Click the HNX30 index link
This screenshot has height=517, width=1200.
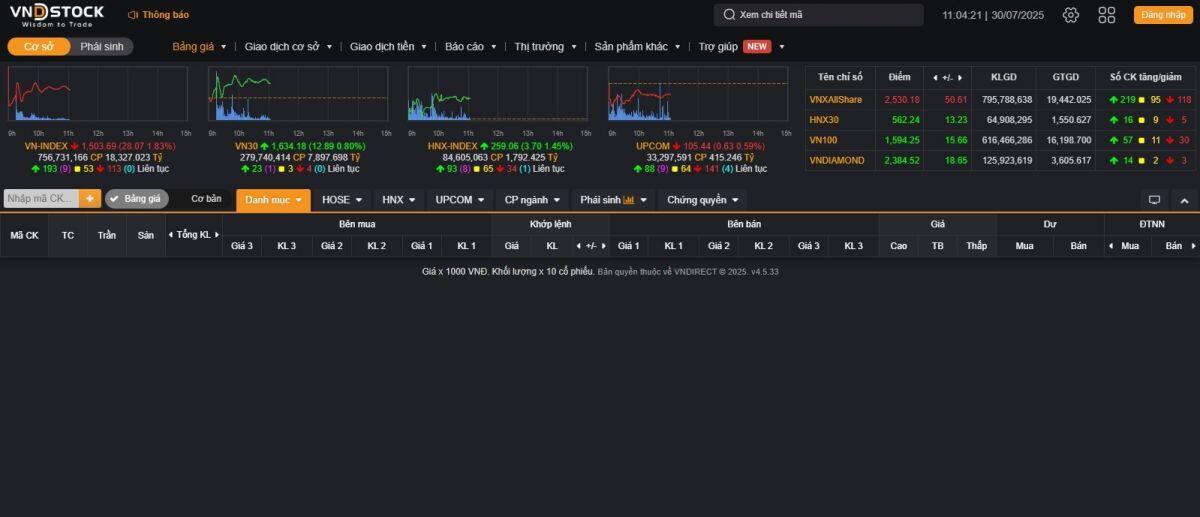824,120
